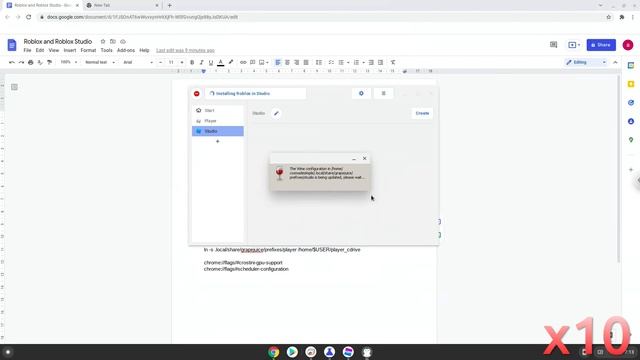
Task: Show document outline icon
Action: 14,87
